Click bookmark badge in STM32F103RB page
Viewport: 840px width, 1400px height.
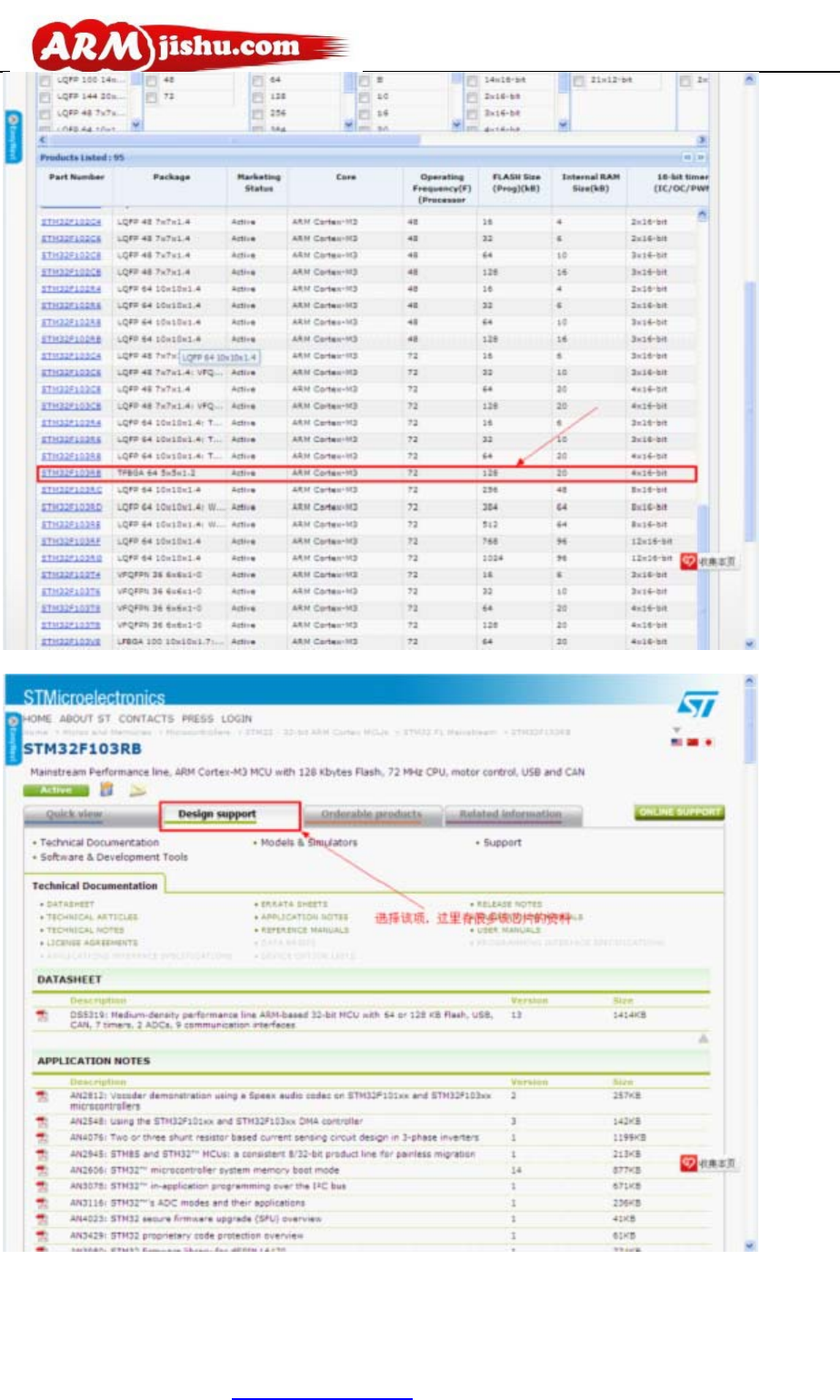tap(709, 1164)
